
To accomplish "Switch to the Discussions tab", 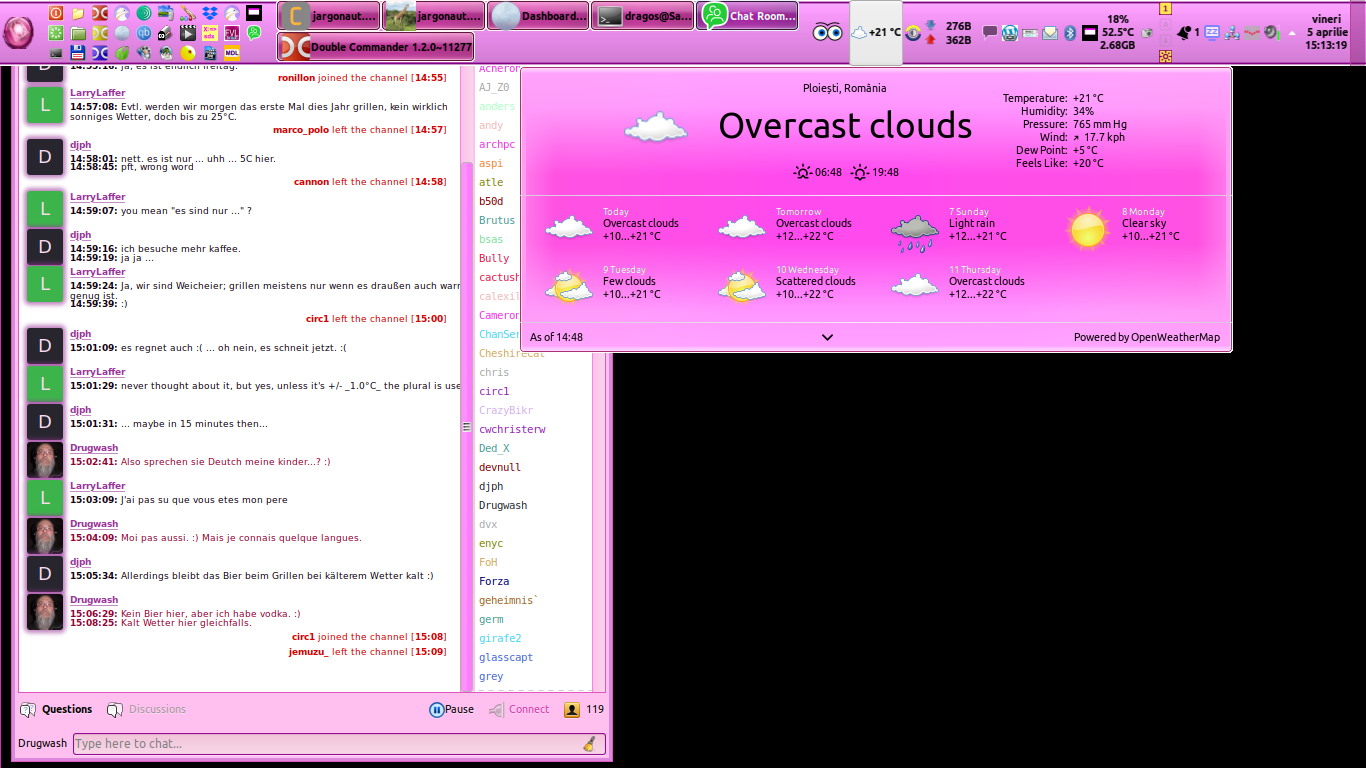I will click(147, 710).
